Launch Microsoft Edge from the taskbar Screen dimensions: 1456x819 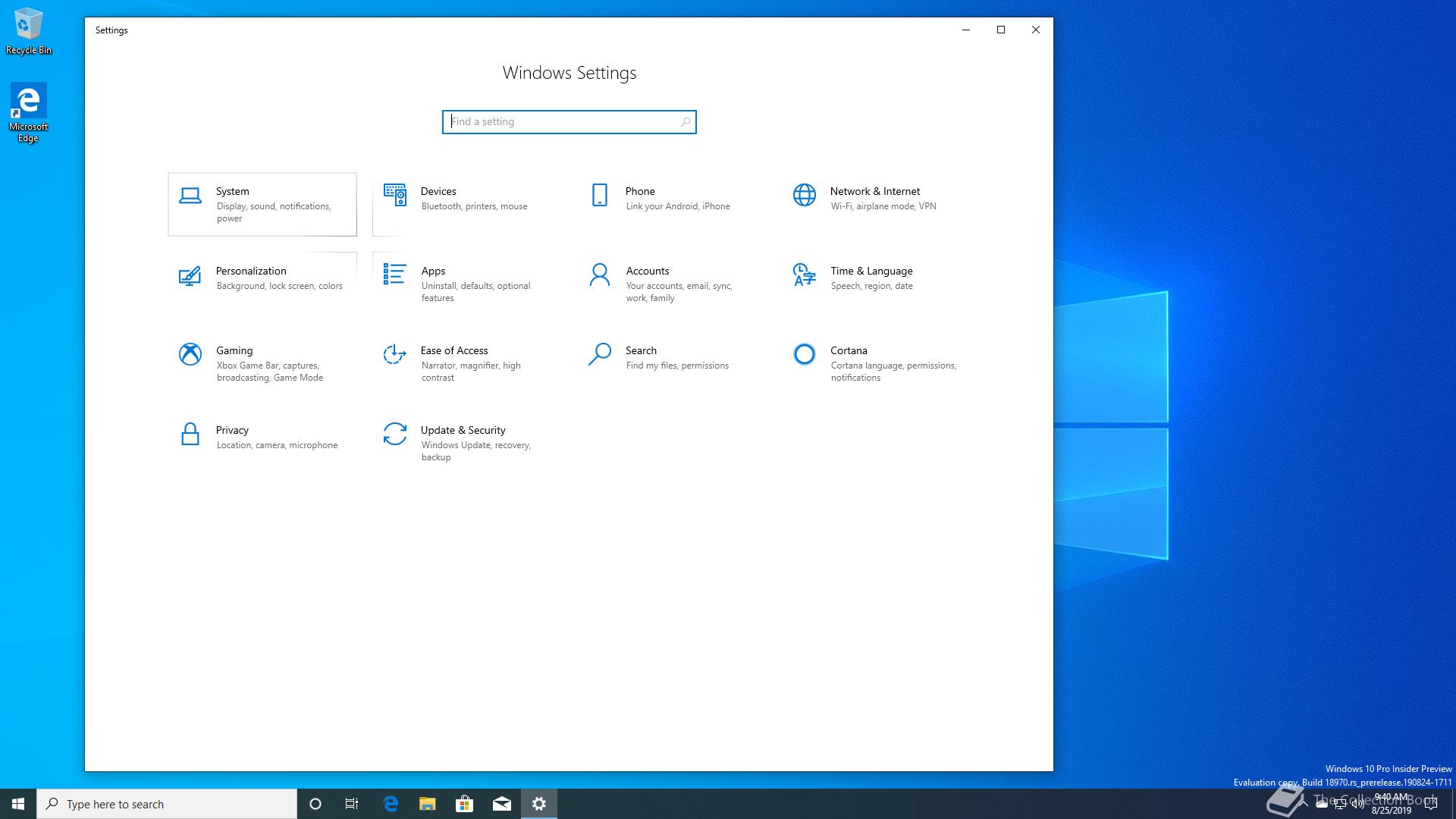pyautogui.click(x=391, y=804)
